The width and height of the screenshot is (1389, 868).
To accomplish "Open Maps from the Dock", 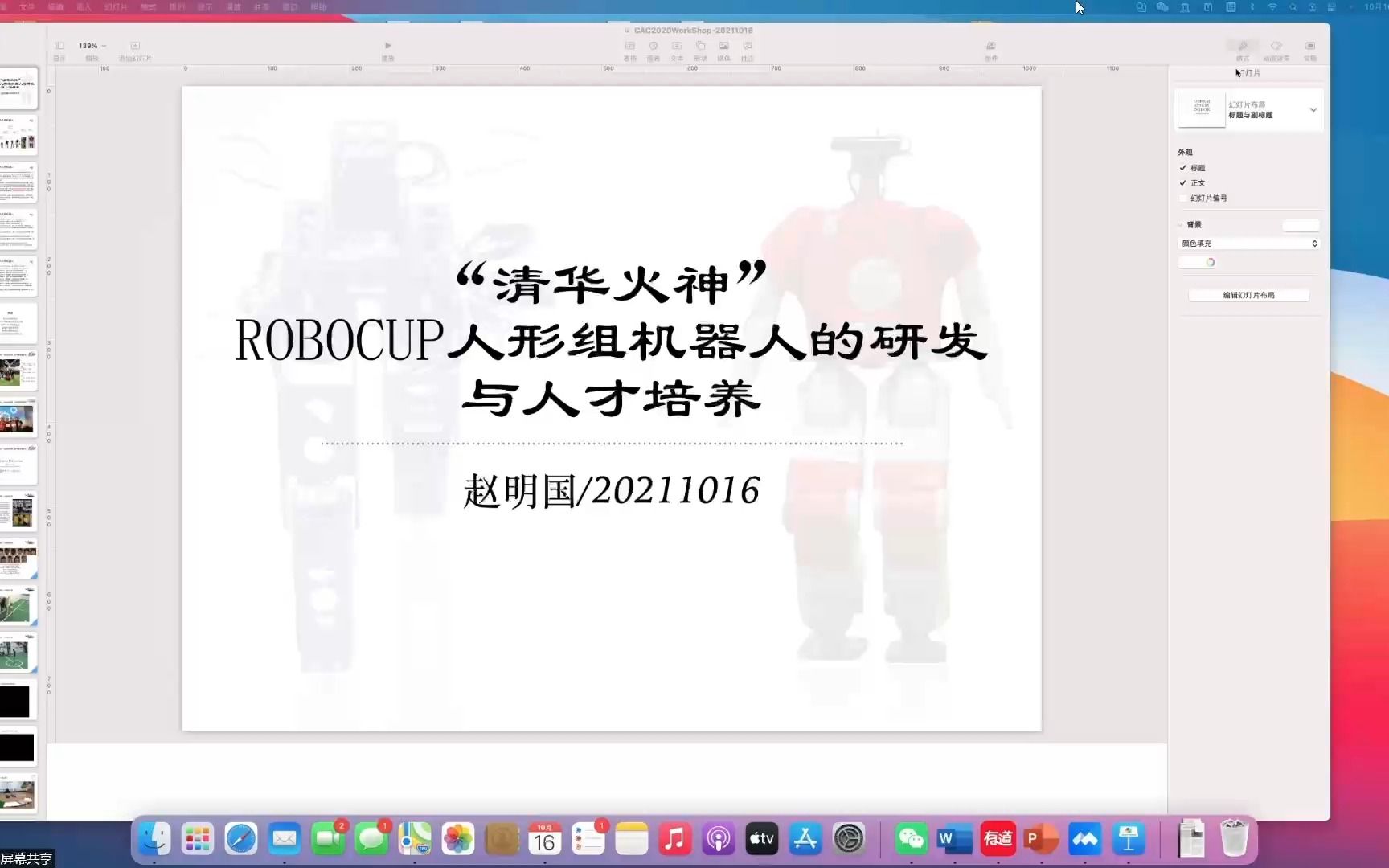I will click(x=415, y=840).
